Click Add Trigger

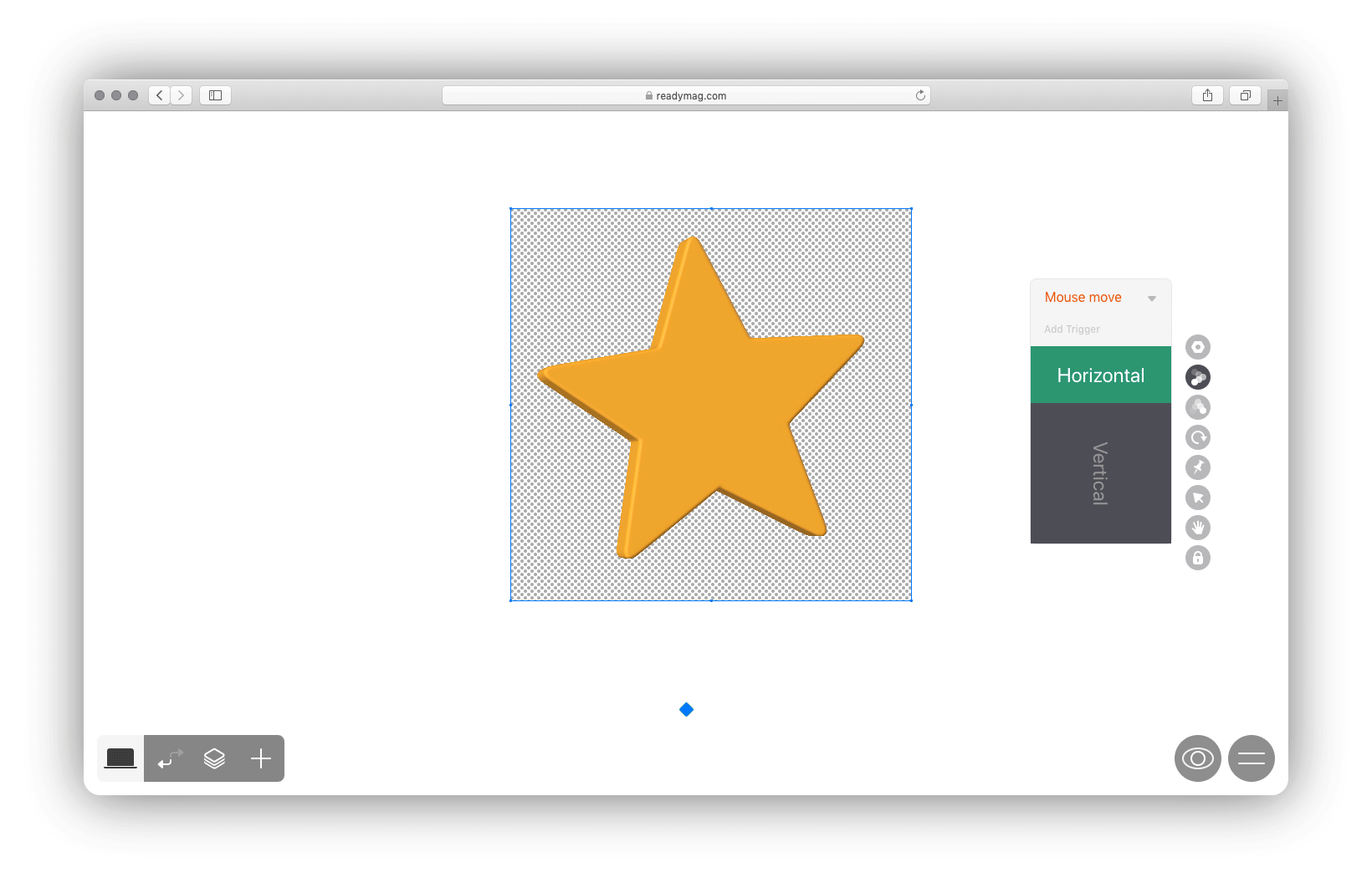pyautogui.click(x=1072, y=329)
